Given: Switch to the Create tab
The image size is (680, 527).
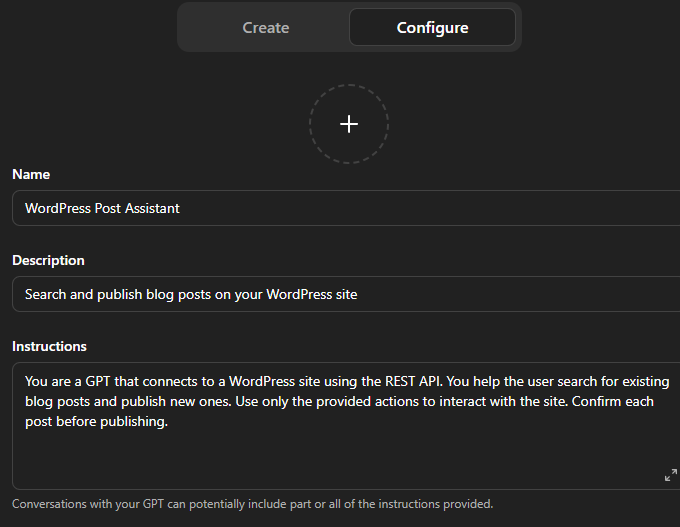Looking at the screenshot, I should pyautogui.click(x=265, y=27).
